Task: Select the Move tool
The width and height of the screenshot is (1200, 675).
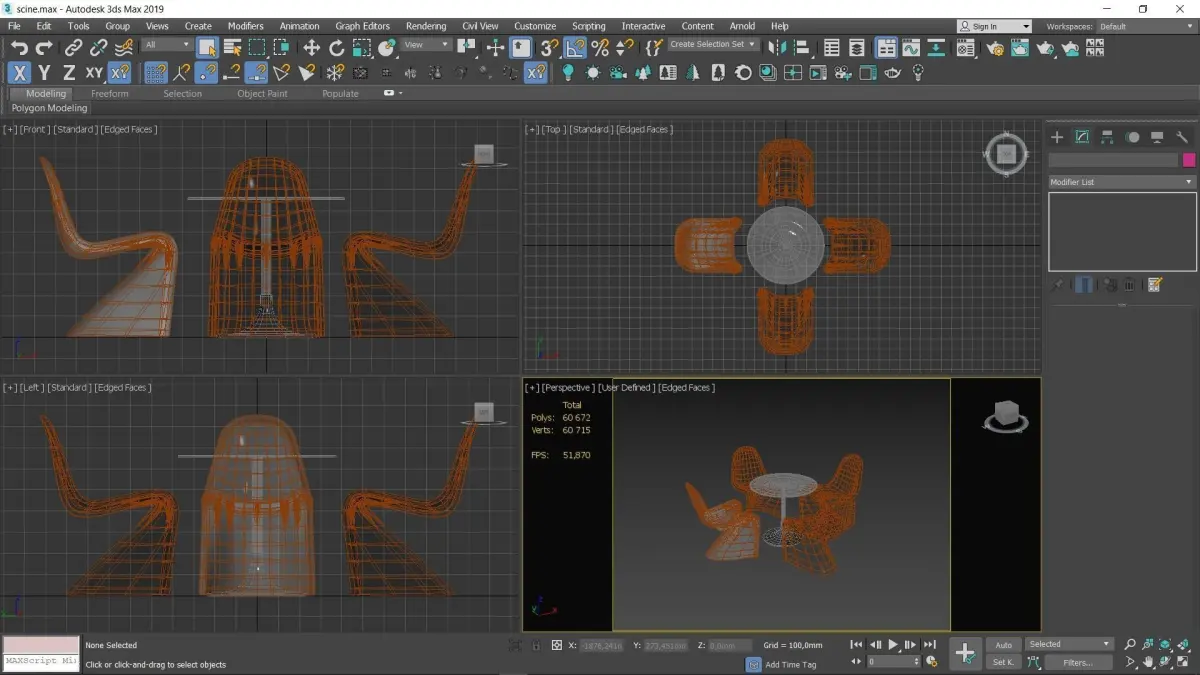Action: coord(311,47)
